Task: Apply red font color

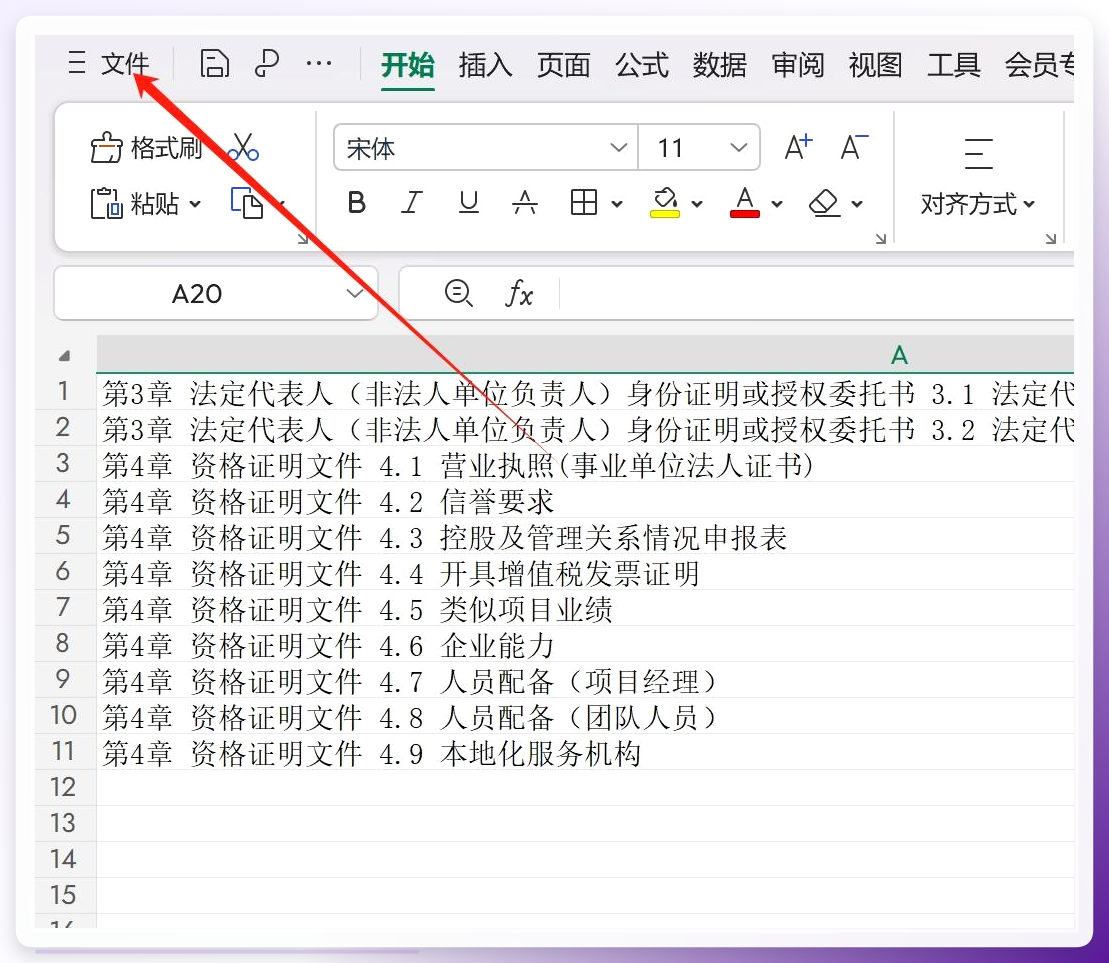Action: (745, 203)
